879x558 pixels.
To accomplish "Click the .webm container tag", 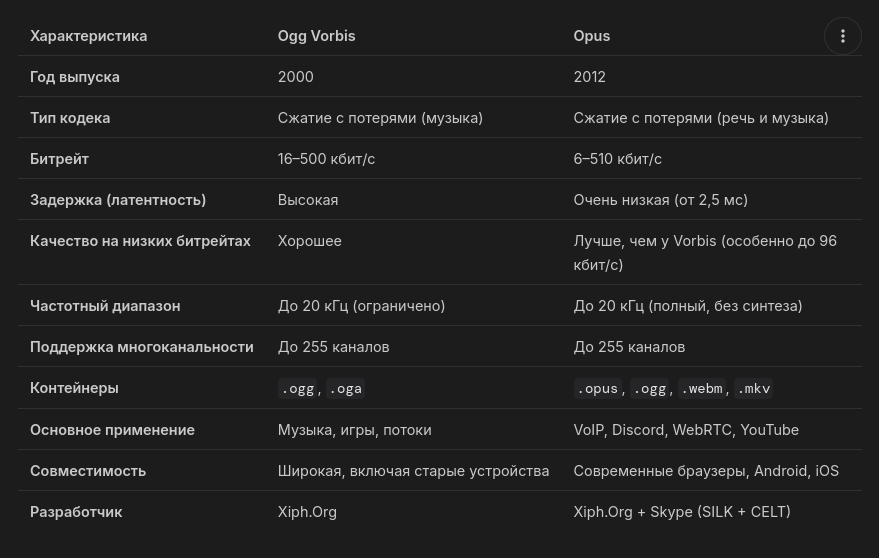I will (x=701, y=389).
